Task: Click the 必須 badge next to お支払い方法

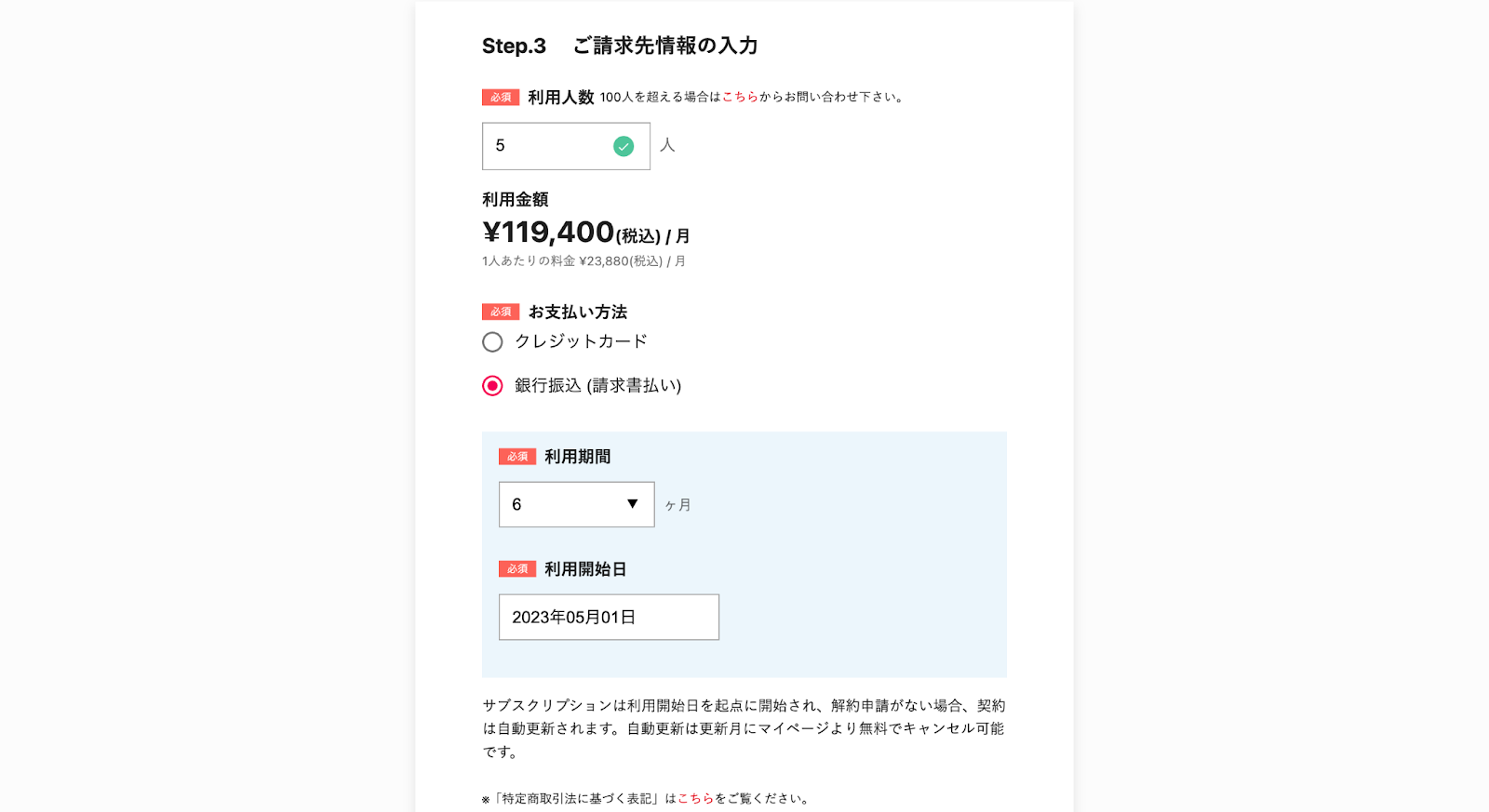Action: [x=499, y=312]
